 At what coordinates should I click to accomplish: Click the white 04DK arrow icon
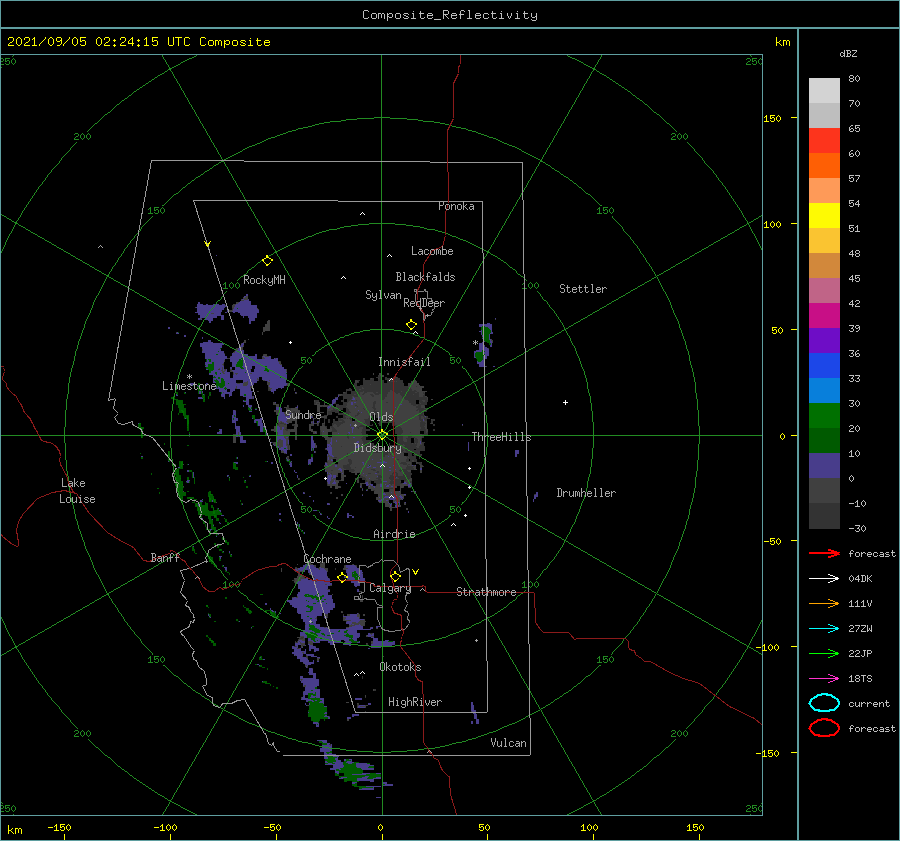coord(824,578)
